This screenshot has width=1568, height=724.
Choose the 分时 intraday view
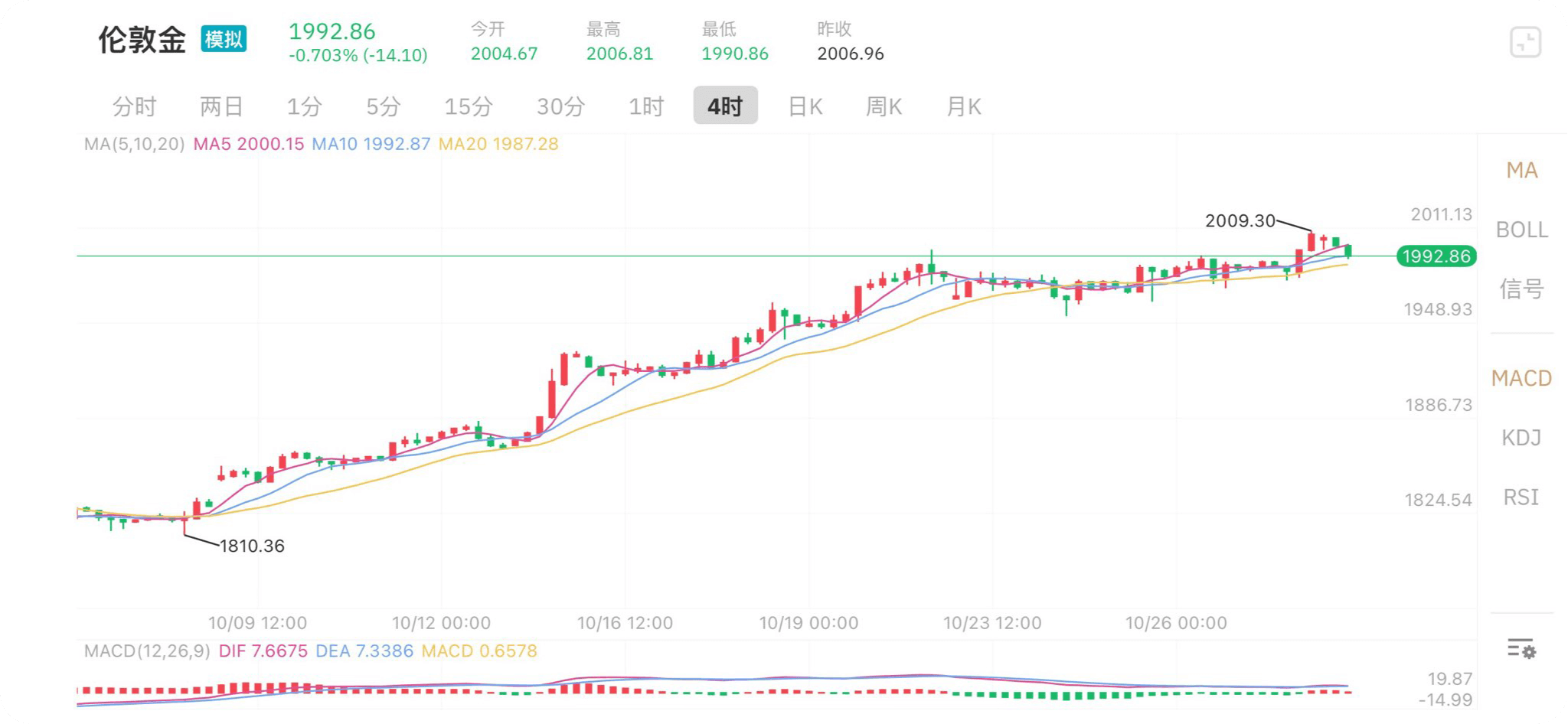(x=135, y=106)
